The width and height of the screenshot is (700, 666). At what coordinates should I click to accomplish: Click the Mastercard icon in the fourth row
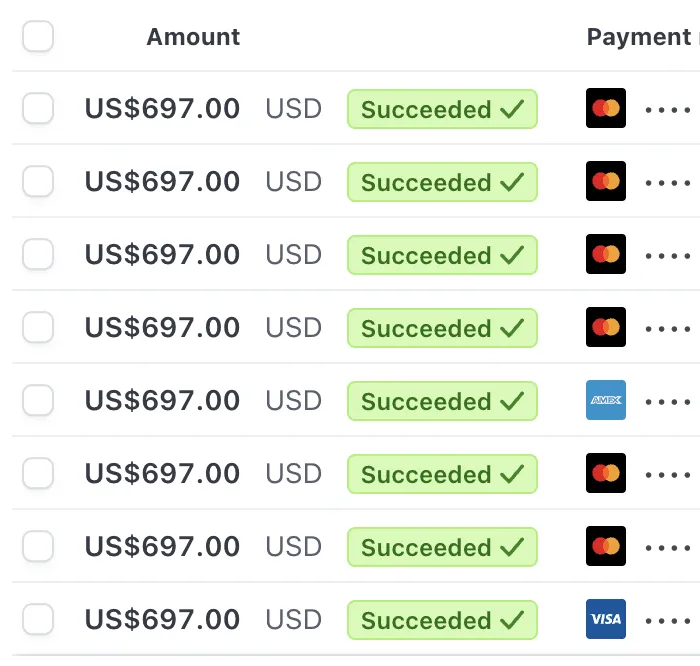pos(606,327)
